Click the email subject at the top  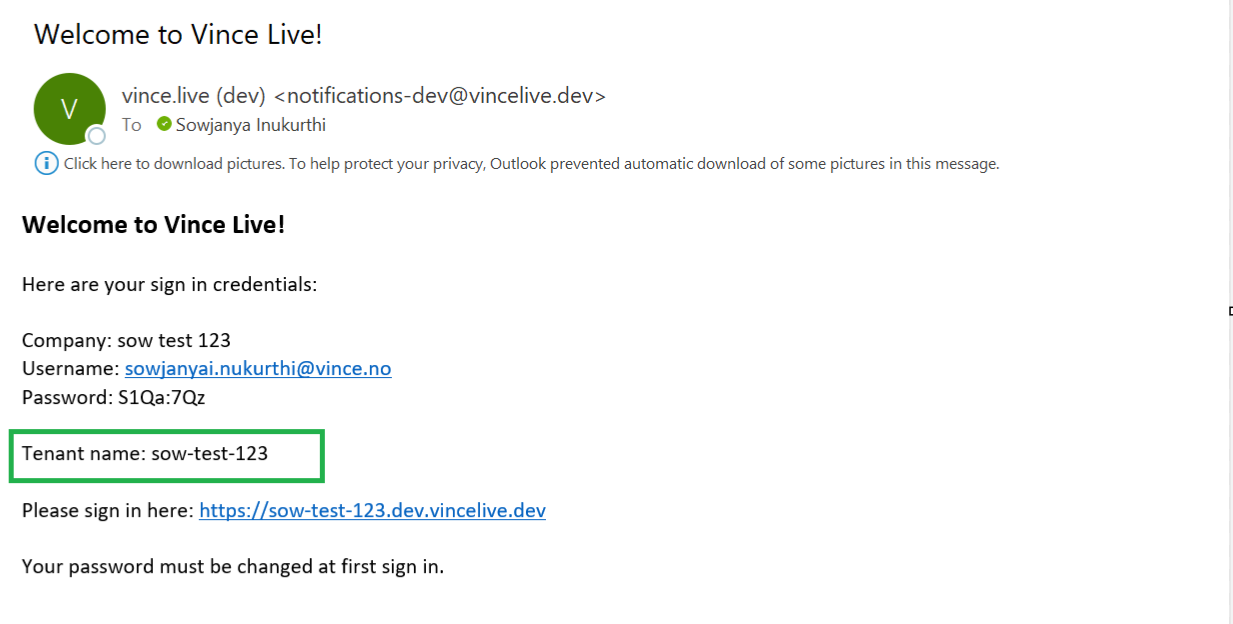178,35
